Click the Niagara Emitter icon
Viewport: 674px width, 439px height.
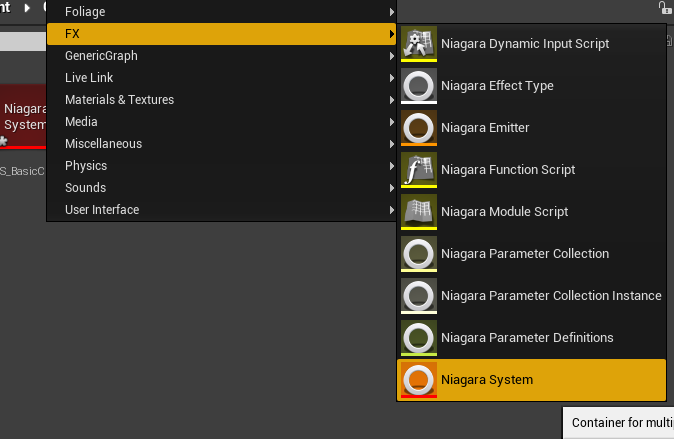pyautogui.click(x=419, y=128)
